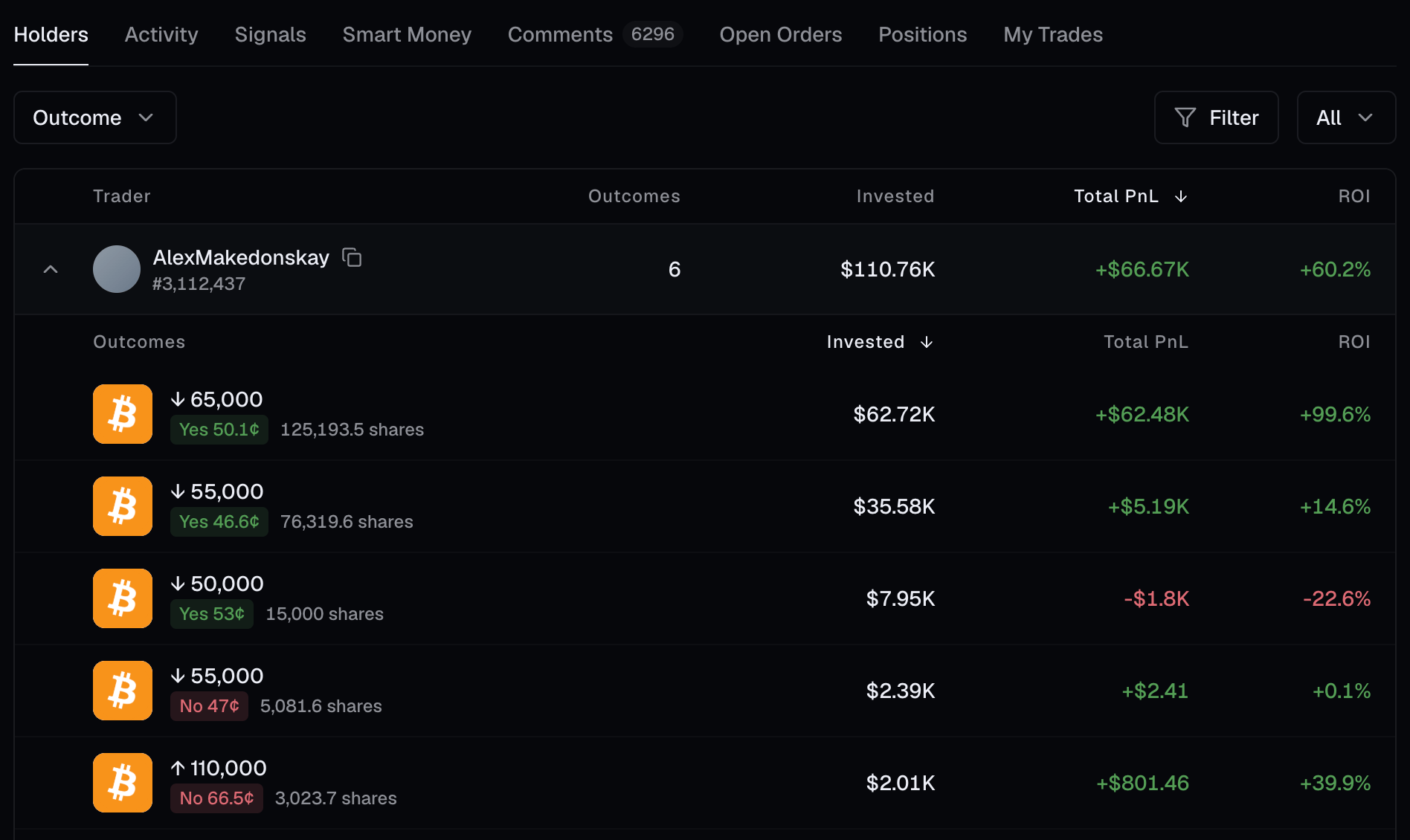1410x840 pixels.
Task: Open the Open Orders tab
Action: 781,34
